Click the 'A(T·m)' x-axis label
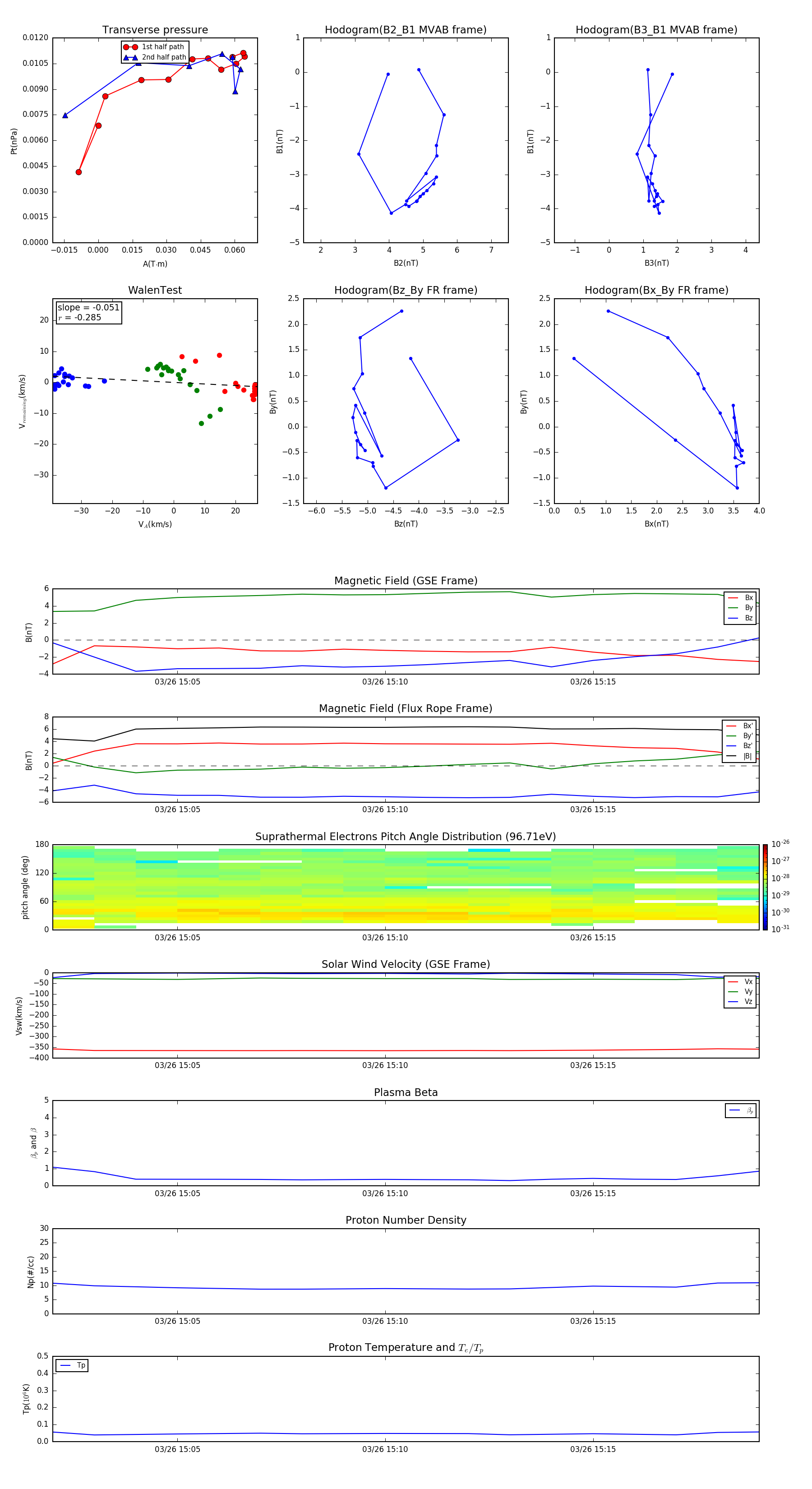Image resolution: width=812 pixels, height=1489 pixels. coord(155,264)
